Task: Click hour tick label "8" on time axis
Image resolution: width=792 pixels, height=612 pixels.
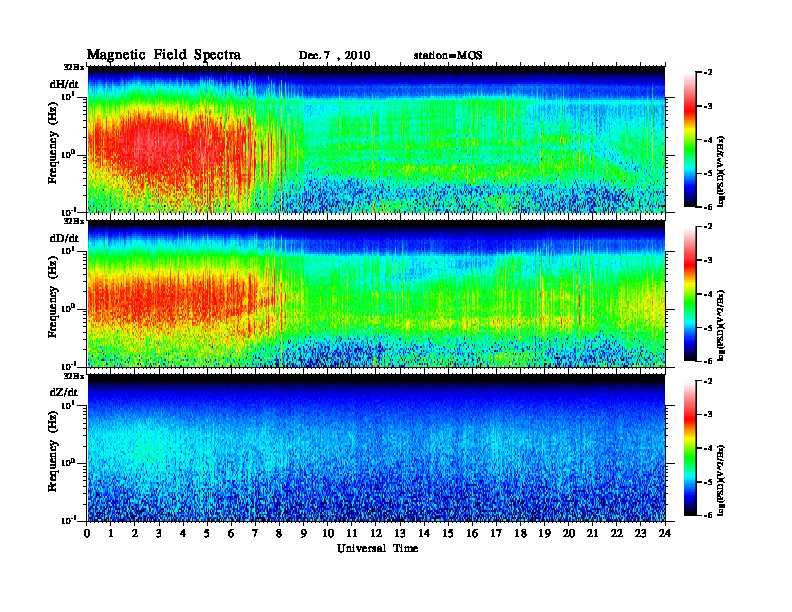Action: point(279,533)
